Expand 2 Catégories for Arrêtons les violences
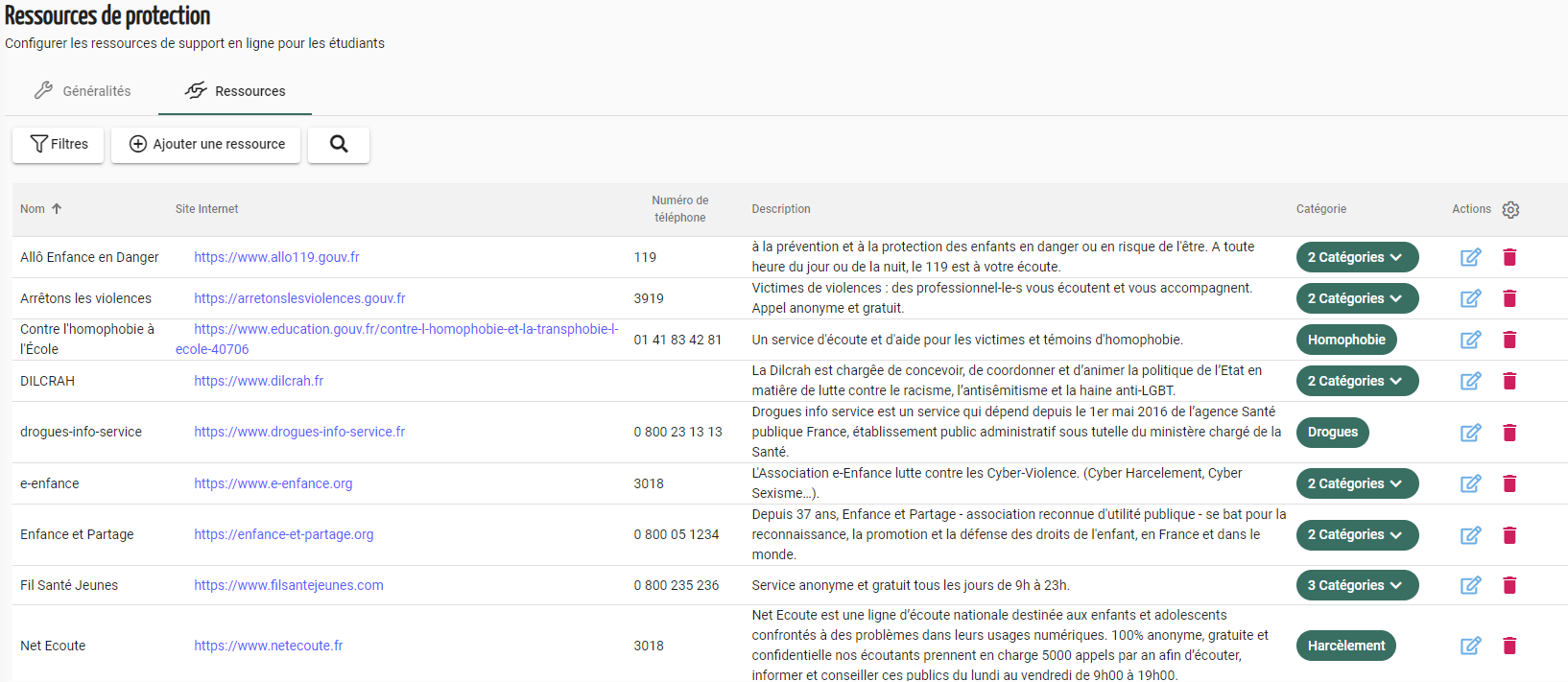1568x682 pixels. 1357,298
